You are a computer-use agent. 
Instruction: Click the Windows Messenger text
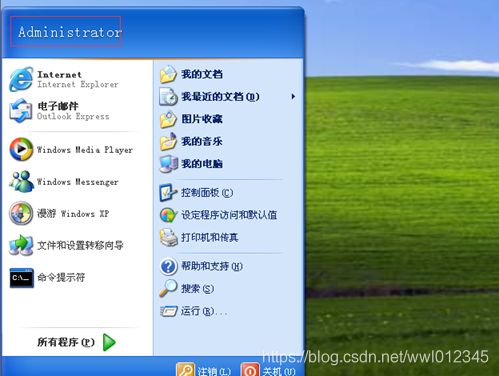click(x=77, y=182)
